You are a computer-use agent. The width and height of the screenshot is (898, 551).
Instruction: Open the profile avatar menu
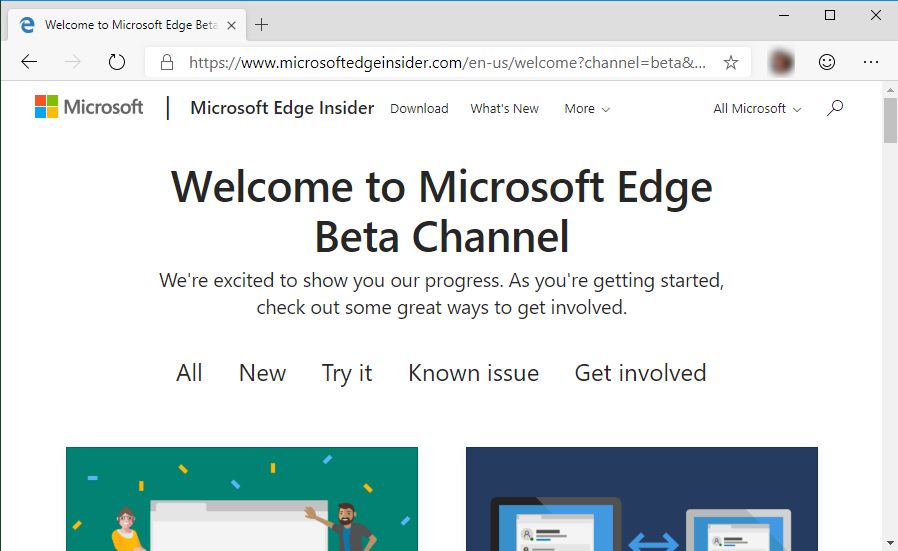tap(782, 62)
